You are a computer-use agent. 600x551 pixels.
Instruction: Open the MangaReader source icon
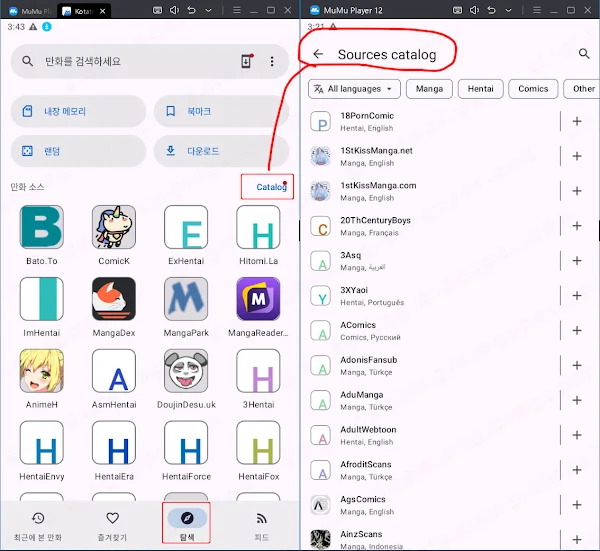(258, 299)
